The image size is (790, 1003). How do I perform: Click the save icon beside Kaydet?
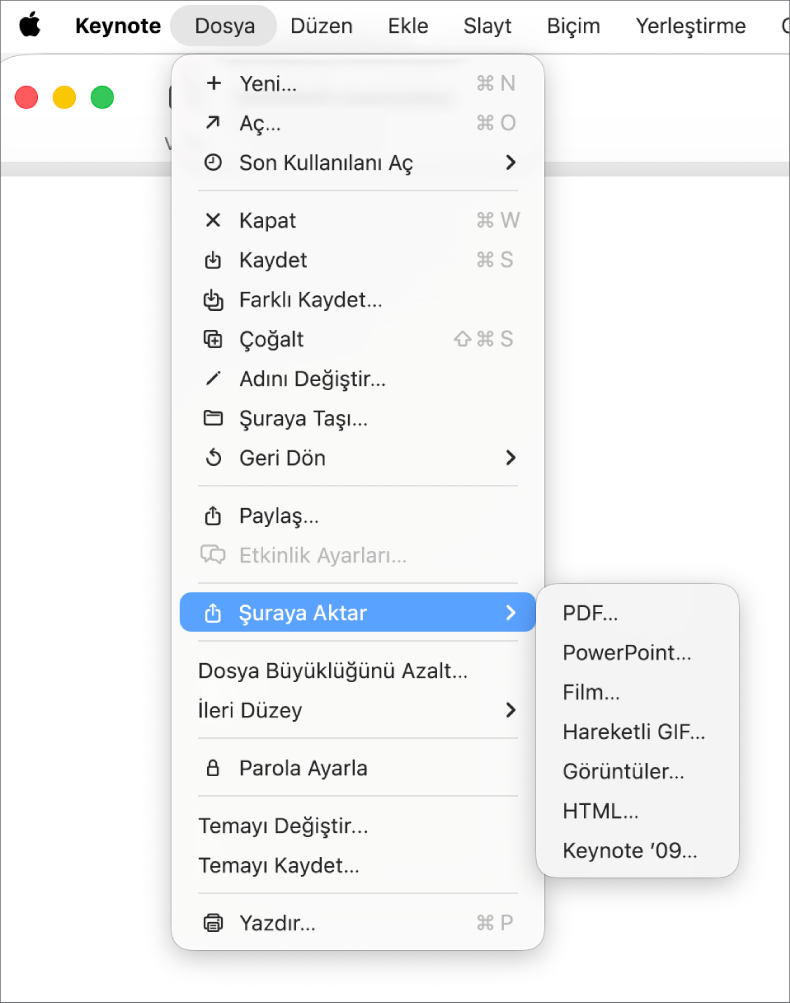click(213, 260)
